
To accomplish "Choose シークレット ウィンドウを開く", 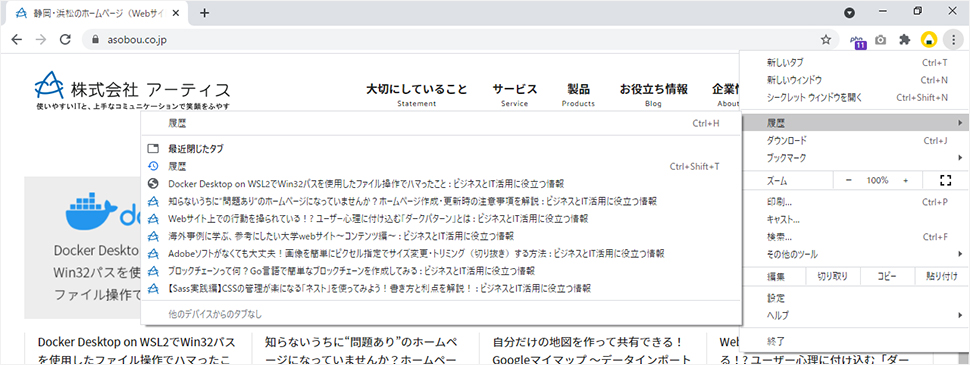I will click(854, 97).
